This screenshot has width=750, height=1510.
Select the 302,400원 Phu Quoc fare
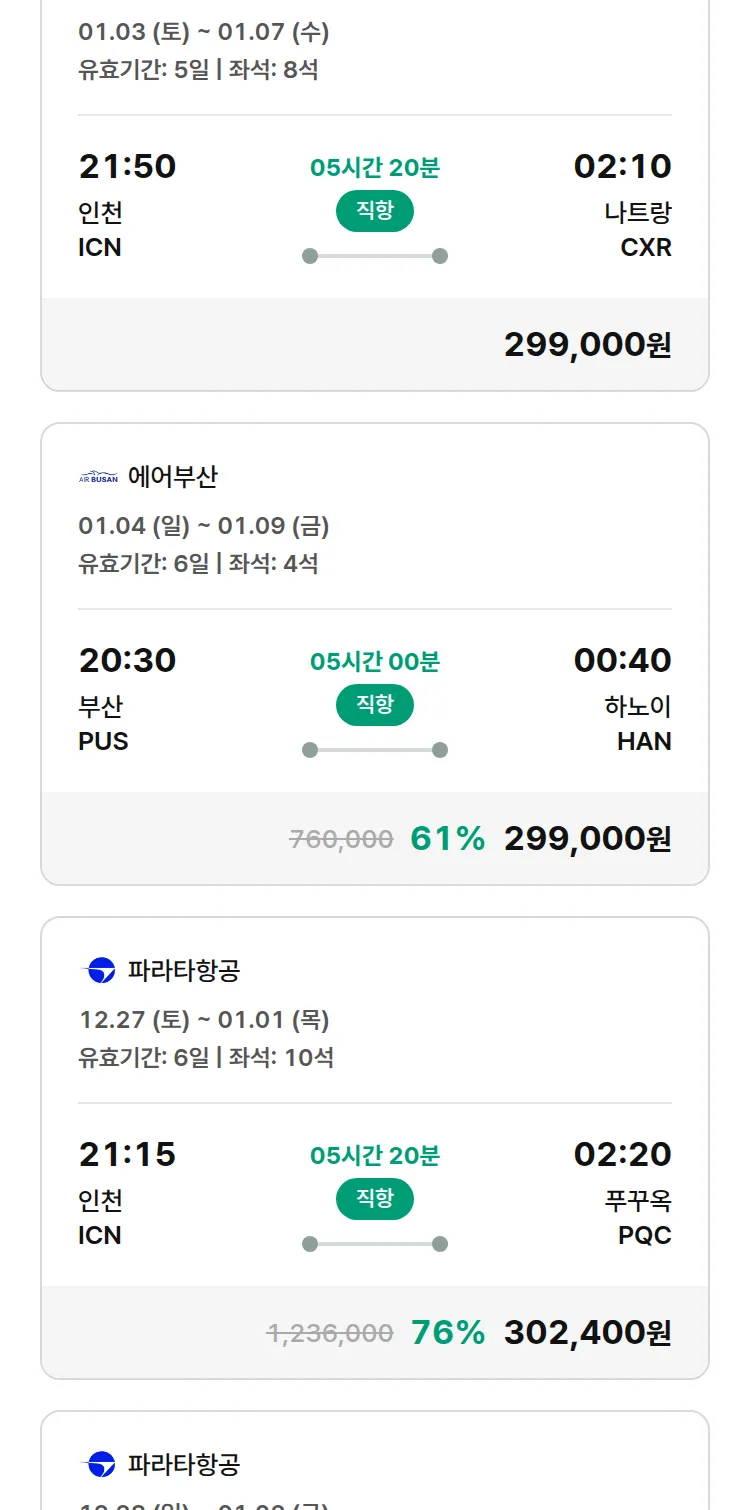tap(587, 1332)
